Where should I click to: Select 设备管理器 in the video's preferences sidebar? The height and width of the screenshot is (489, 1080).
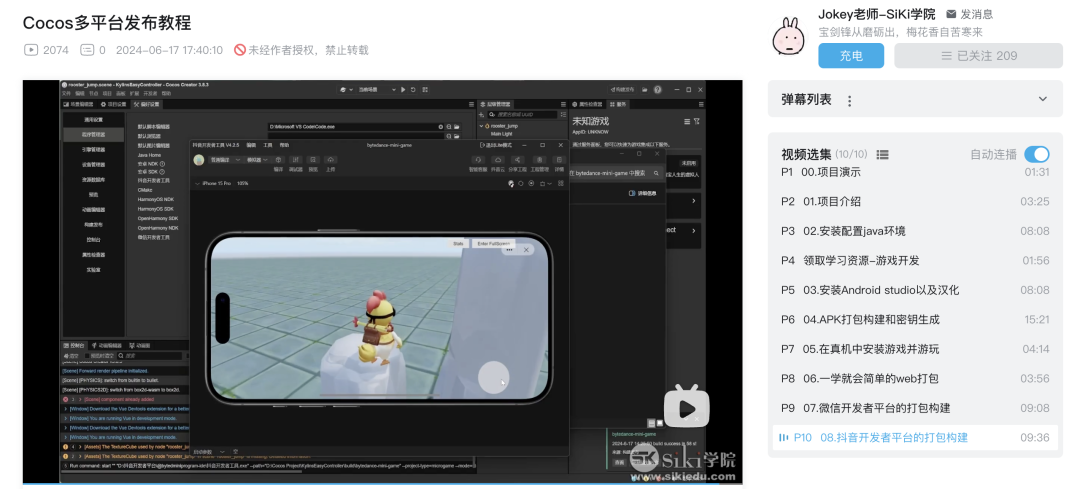click(x=93, y=165)
